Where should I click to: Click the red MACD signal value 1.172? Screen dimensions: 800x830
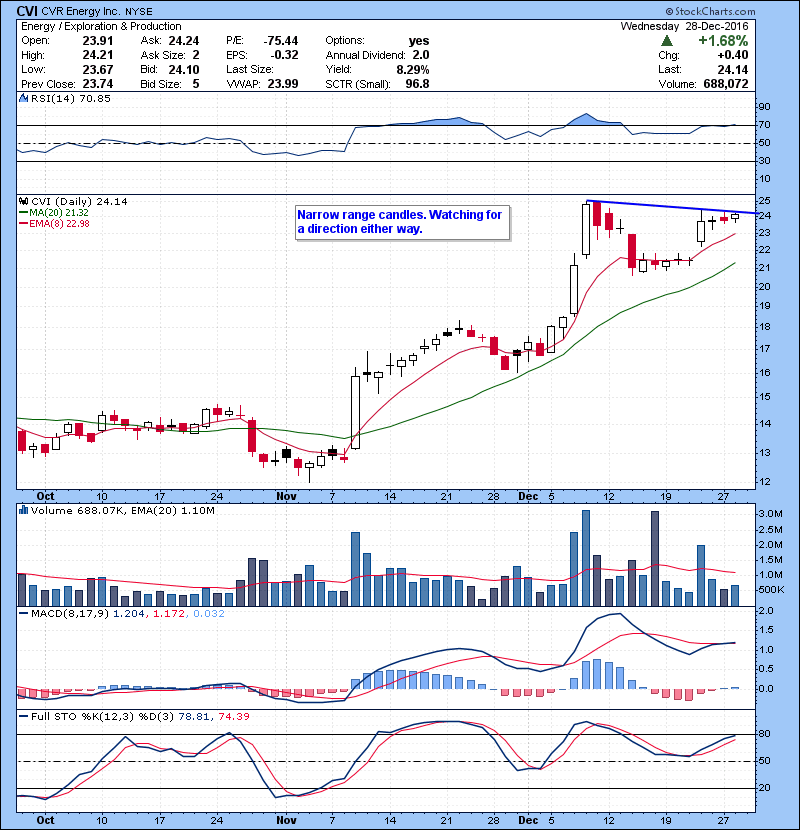point(168,614)
